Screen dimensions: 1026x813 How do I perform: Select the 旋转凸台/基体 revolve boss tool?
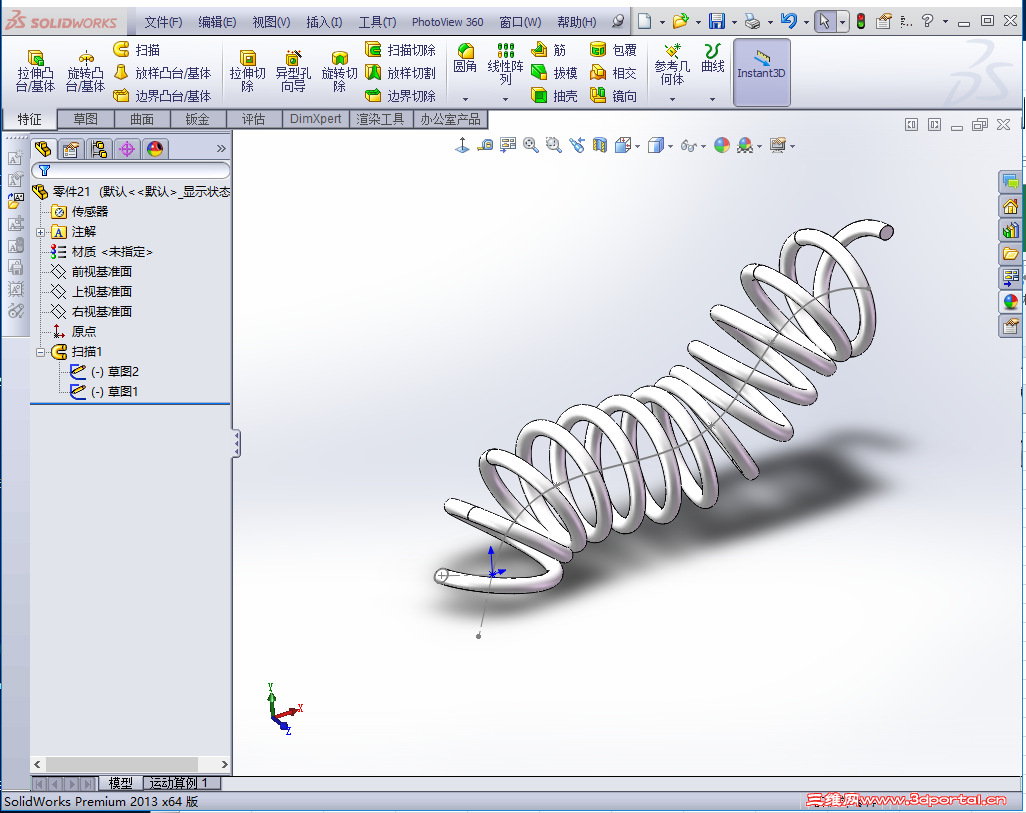(x=85, y=71)
